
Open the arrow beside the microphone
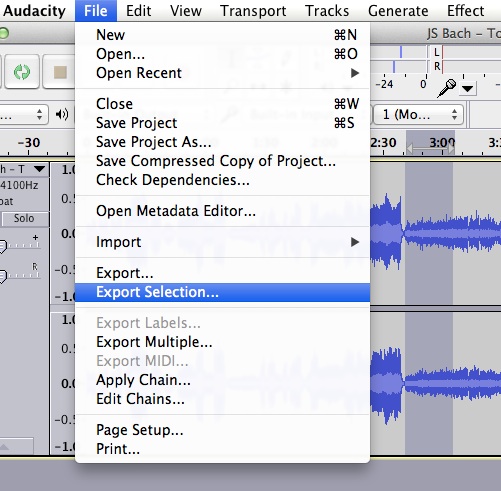click(468, 89)
